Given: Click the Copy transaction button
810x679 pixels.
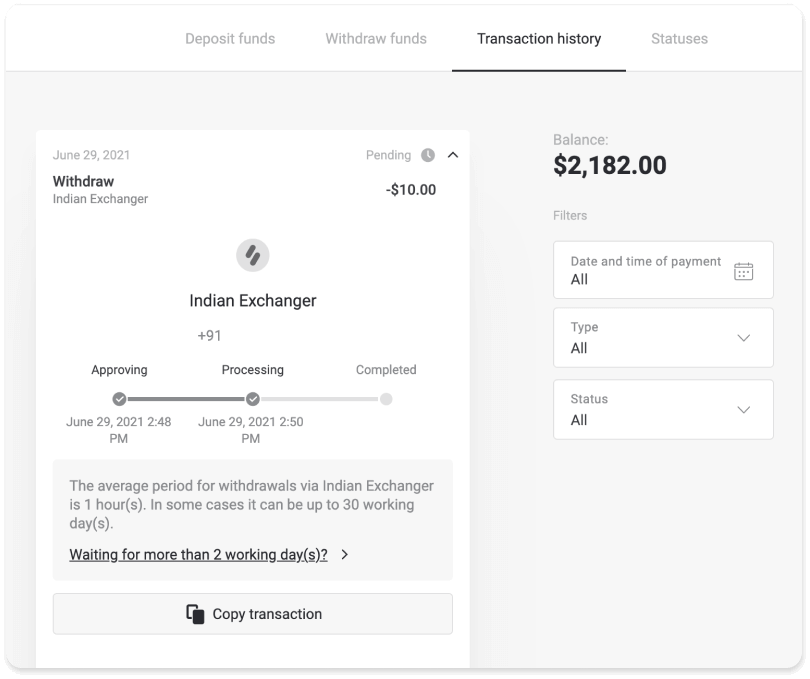Looking at the screenshot, I should [x=252, y=614].
